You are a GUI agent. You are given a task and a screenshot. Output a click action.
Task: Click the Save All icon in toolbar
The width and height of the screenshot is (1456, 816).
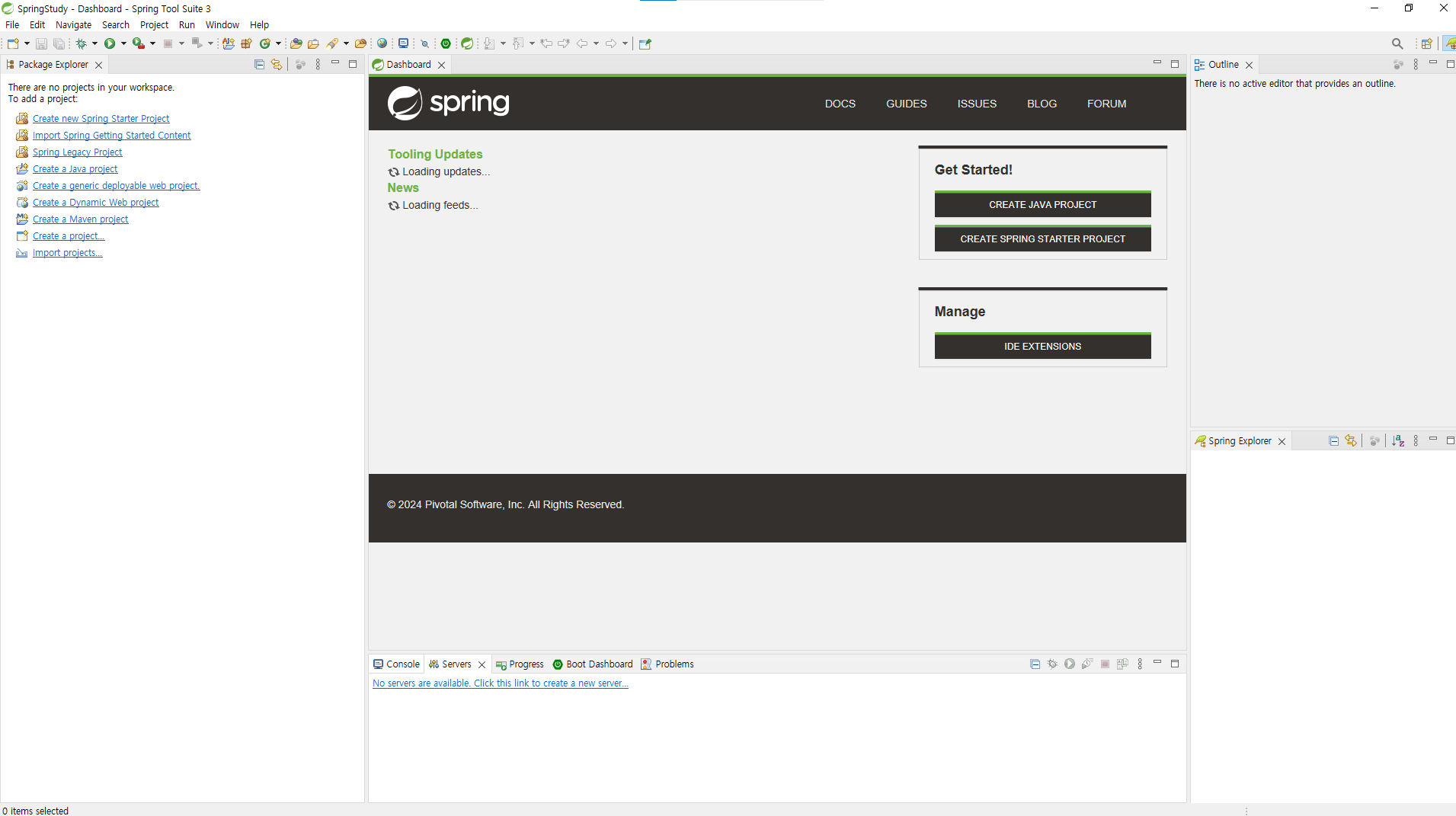point(59,43)
